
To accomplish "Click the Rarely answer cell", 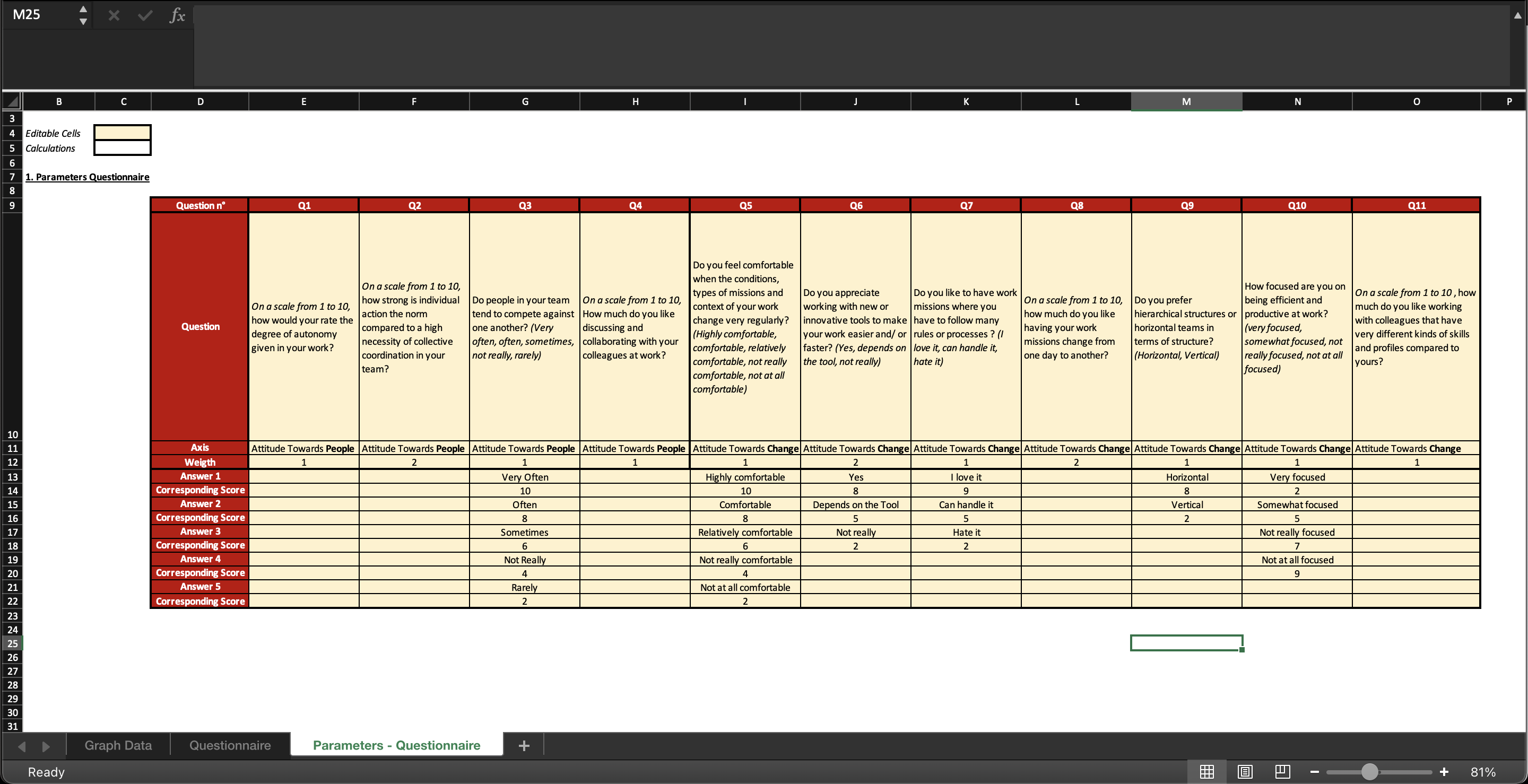I will coord(524,587).
